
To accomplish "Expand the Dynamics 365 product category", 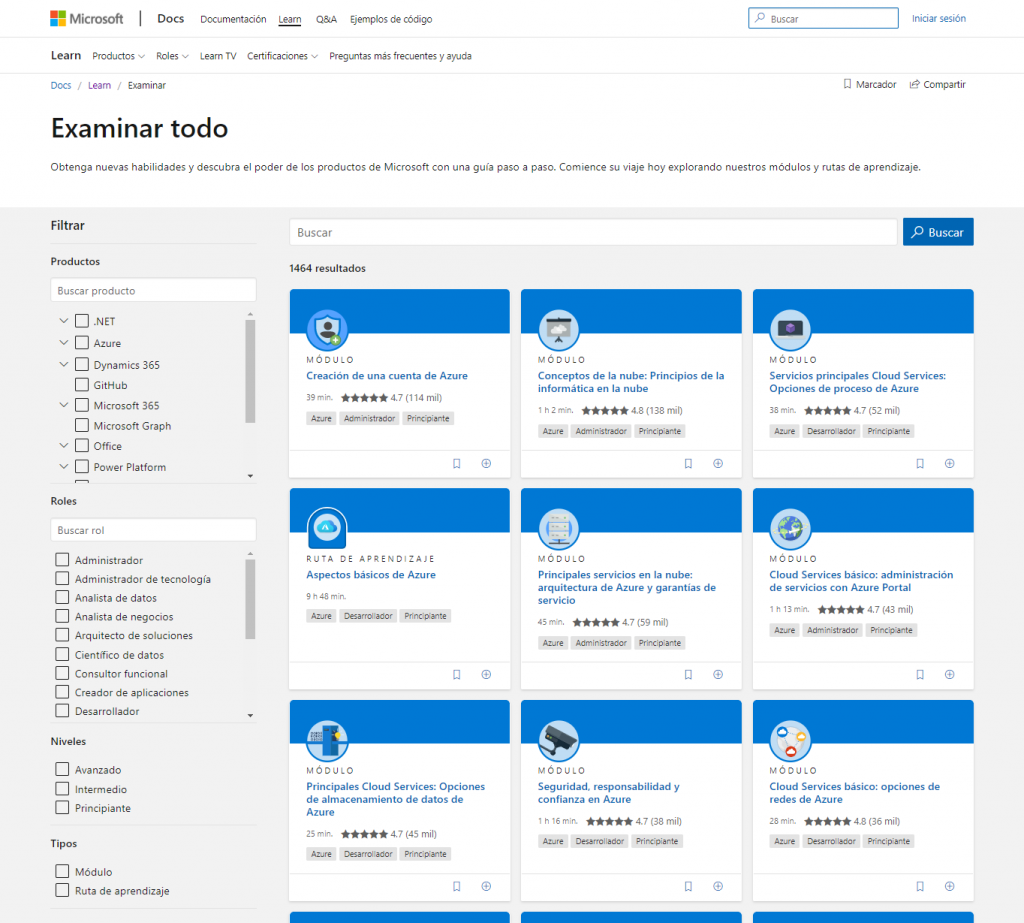I will (x=63, y=364).
